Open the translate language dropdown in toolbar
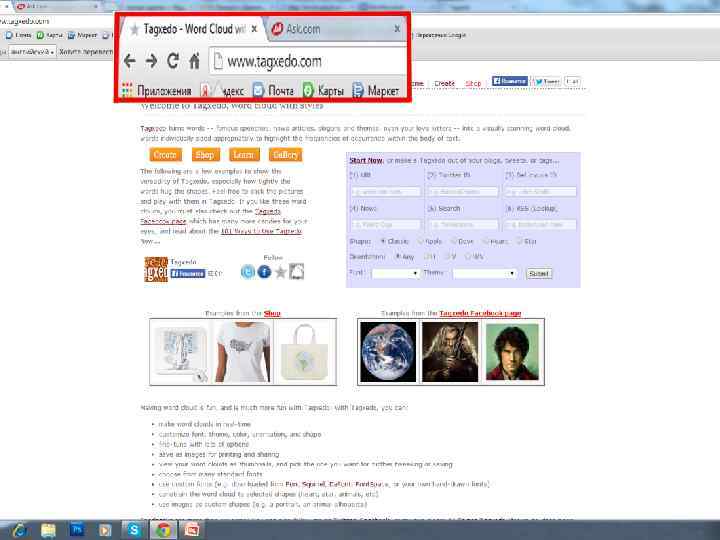 [32, 52]
